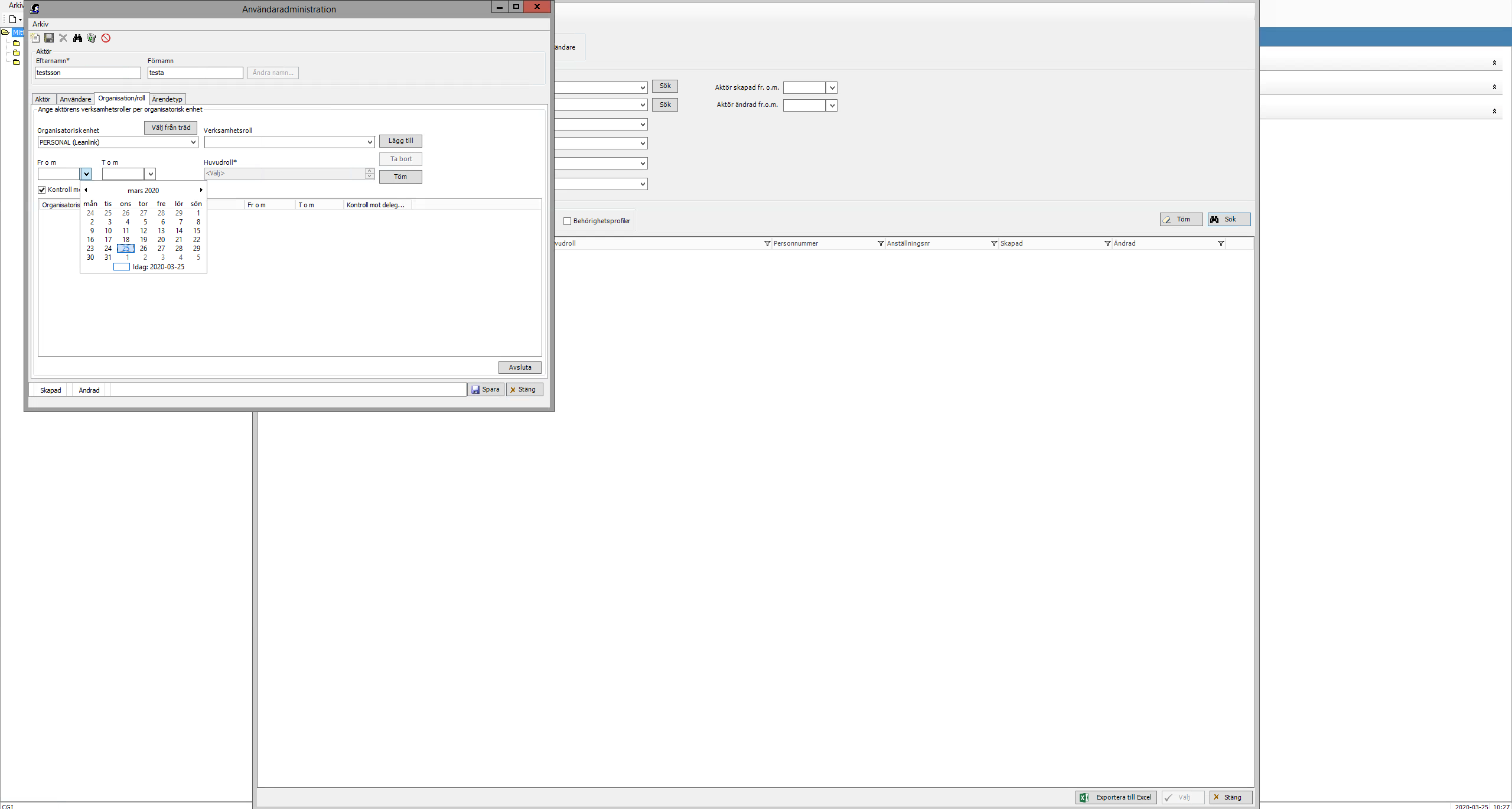Click Exportera till Excel button
This screenshot has width=1512, height=809.
click(1116, 797)
